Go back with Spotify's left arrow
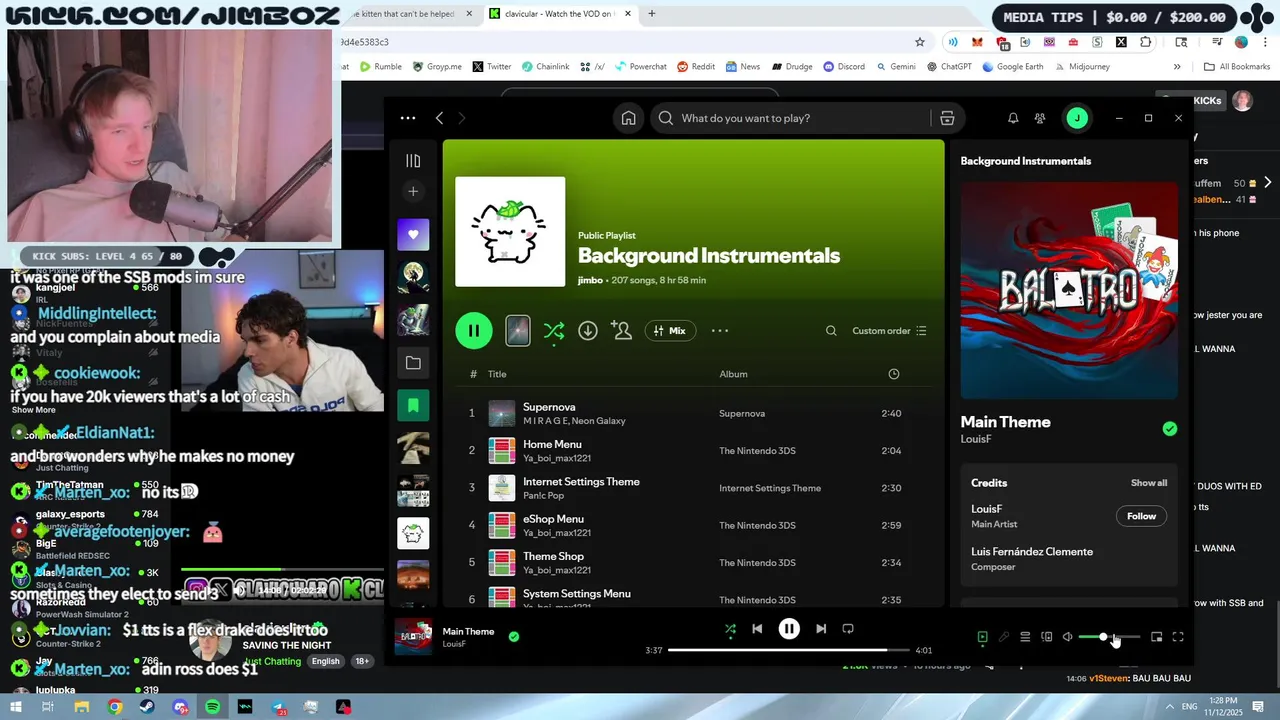 (x=439, y=118)
